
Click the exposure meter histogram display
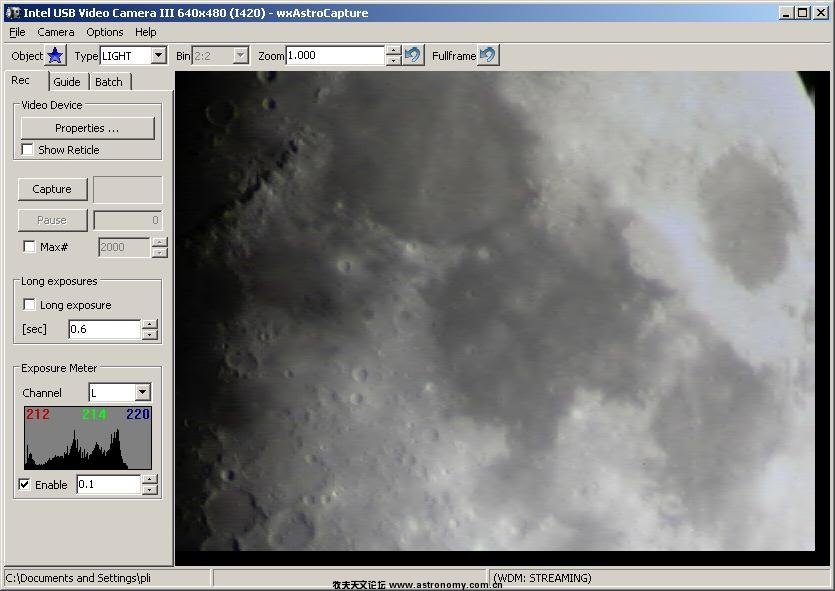pos(87,438)
